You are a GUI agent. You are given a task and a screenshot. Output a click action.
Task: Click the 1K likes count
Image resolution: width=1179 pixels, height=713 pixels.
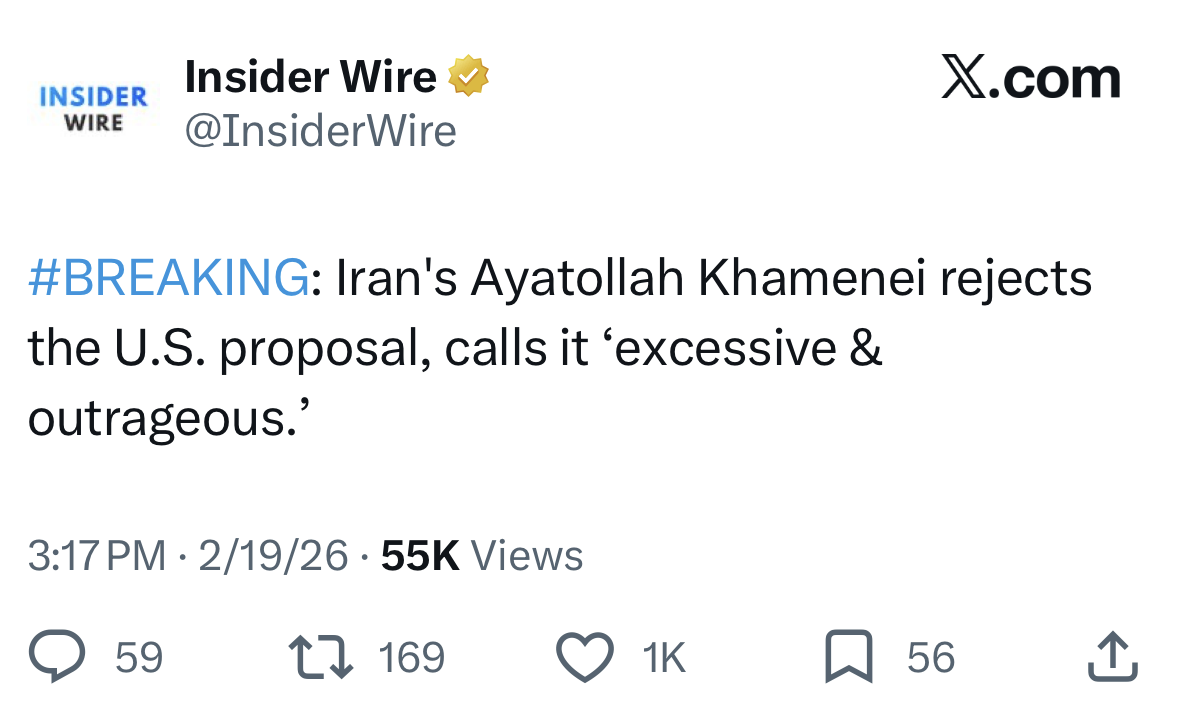pyautogui.click(x=664, y=658)
